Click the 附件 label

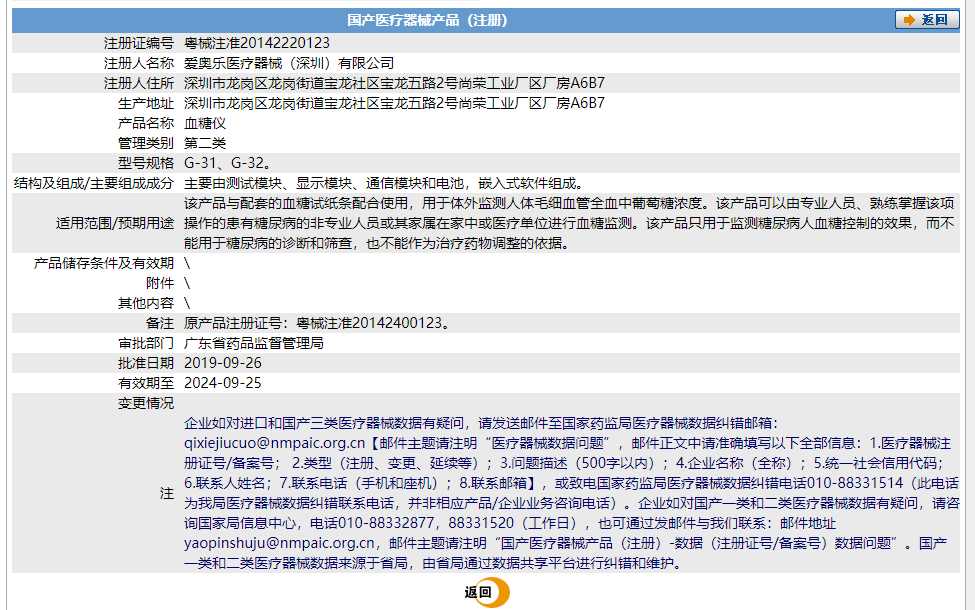[160, 283]
